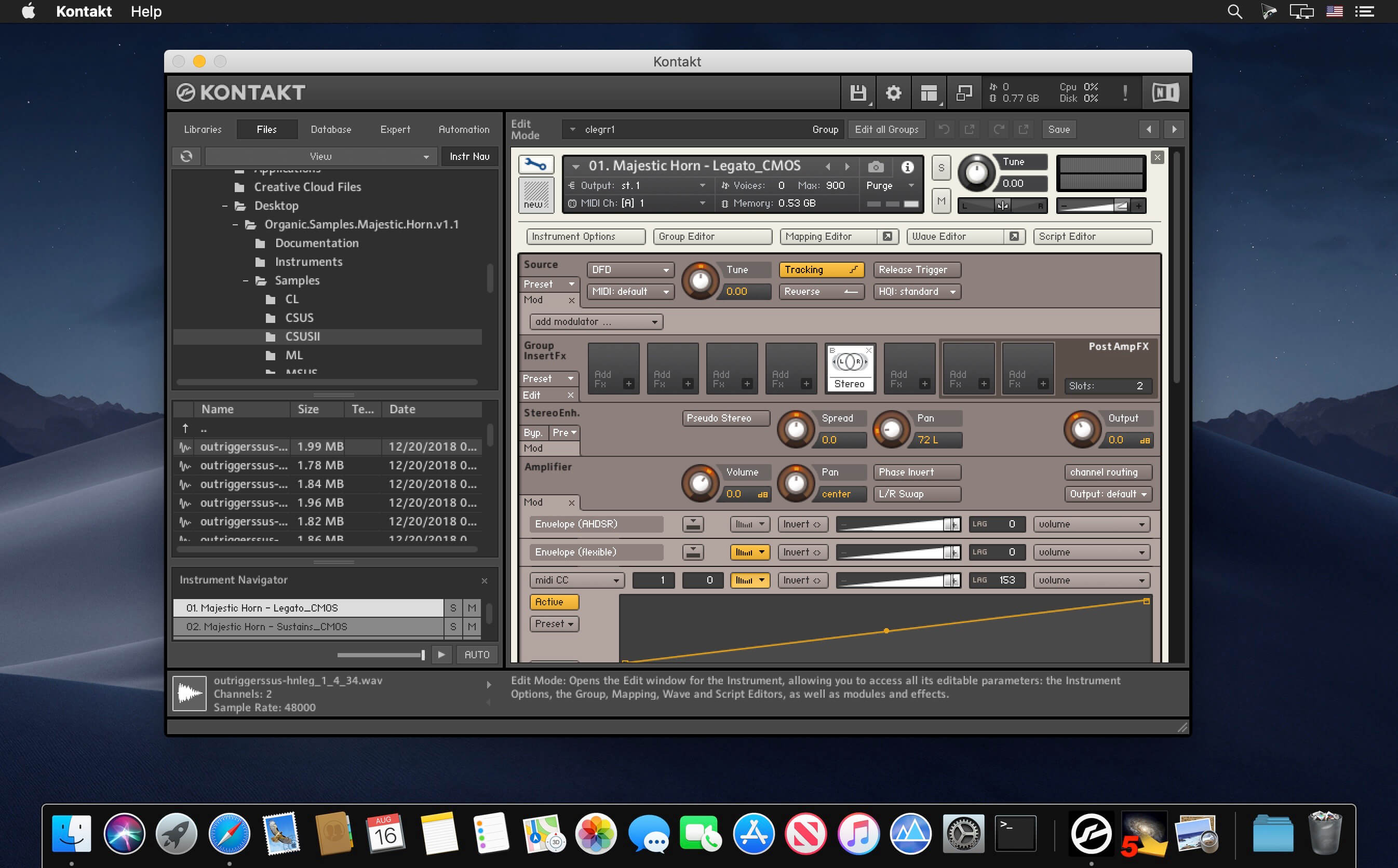Close the Instrument Navigator panel
The height and width of the screenshot is (868, 1398).
coord(485,581)
